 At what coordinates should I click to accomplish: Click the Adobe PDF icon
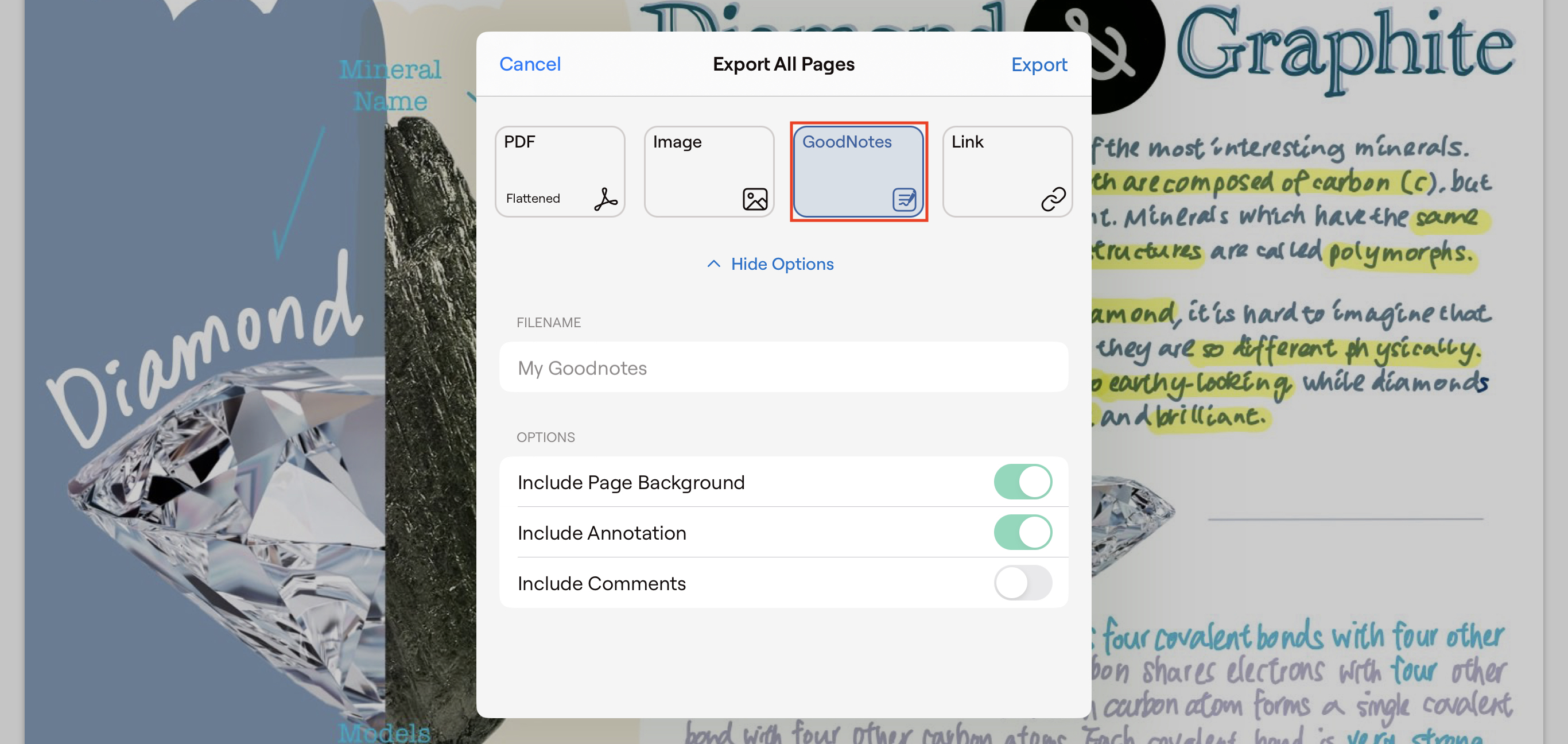click(605, 199)
